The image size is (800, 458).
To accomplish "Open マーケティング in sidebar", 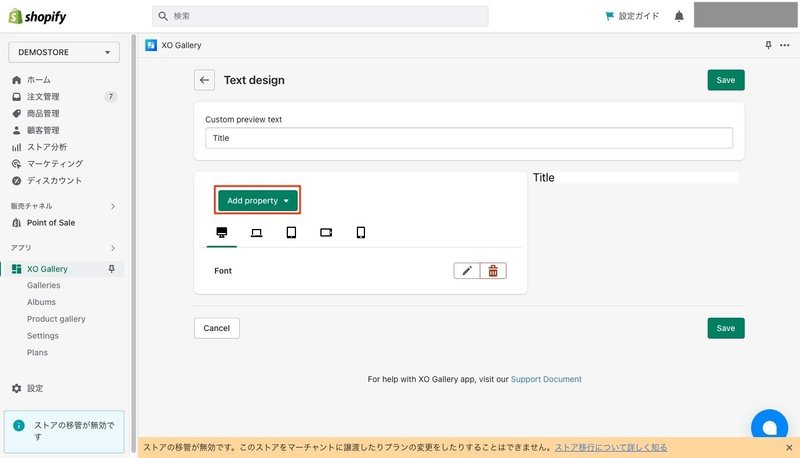I will (x=55, y=164).
